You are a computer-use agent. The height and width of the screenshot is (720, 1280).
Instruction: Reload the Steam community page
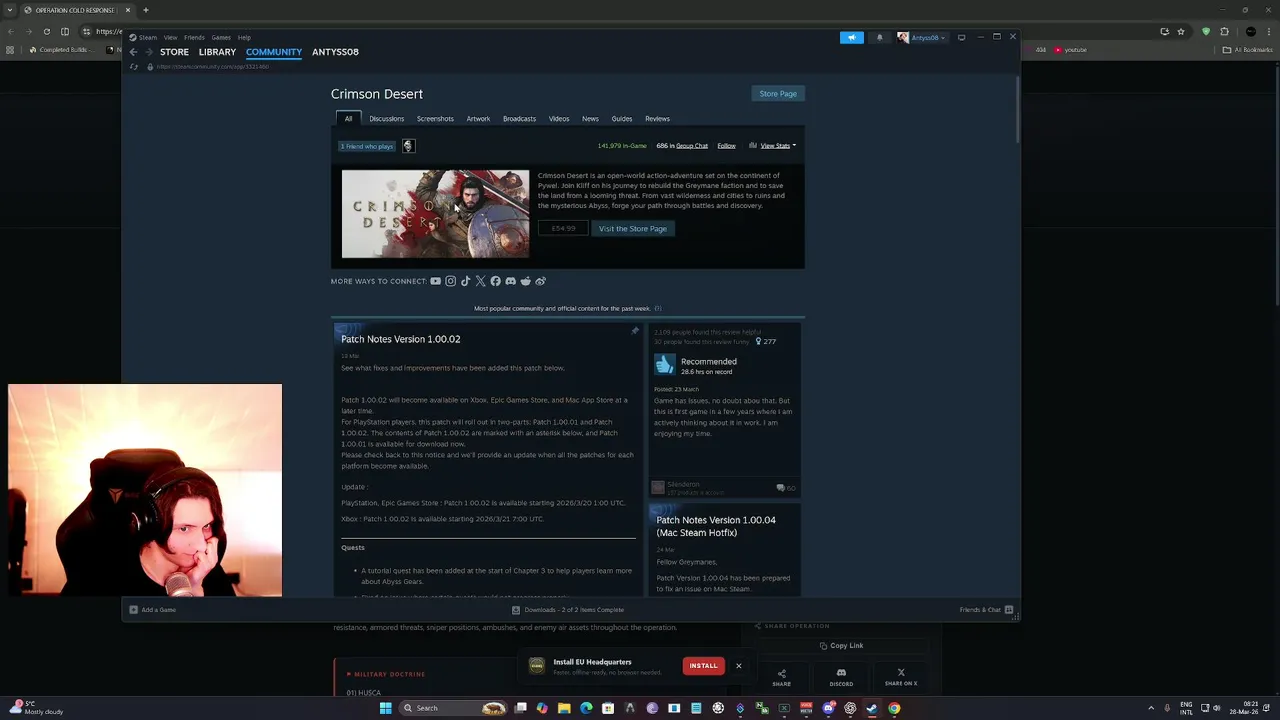[x=134, y=67]
